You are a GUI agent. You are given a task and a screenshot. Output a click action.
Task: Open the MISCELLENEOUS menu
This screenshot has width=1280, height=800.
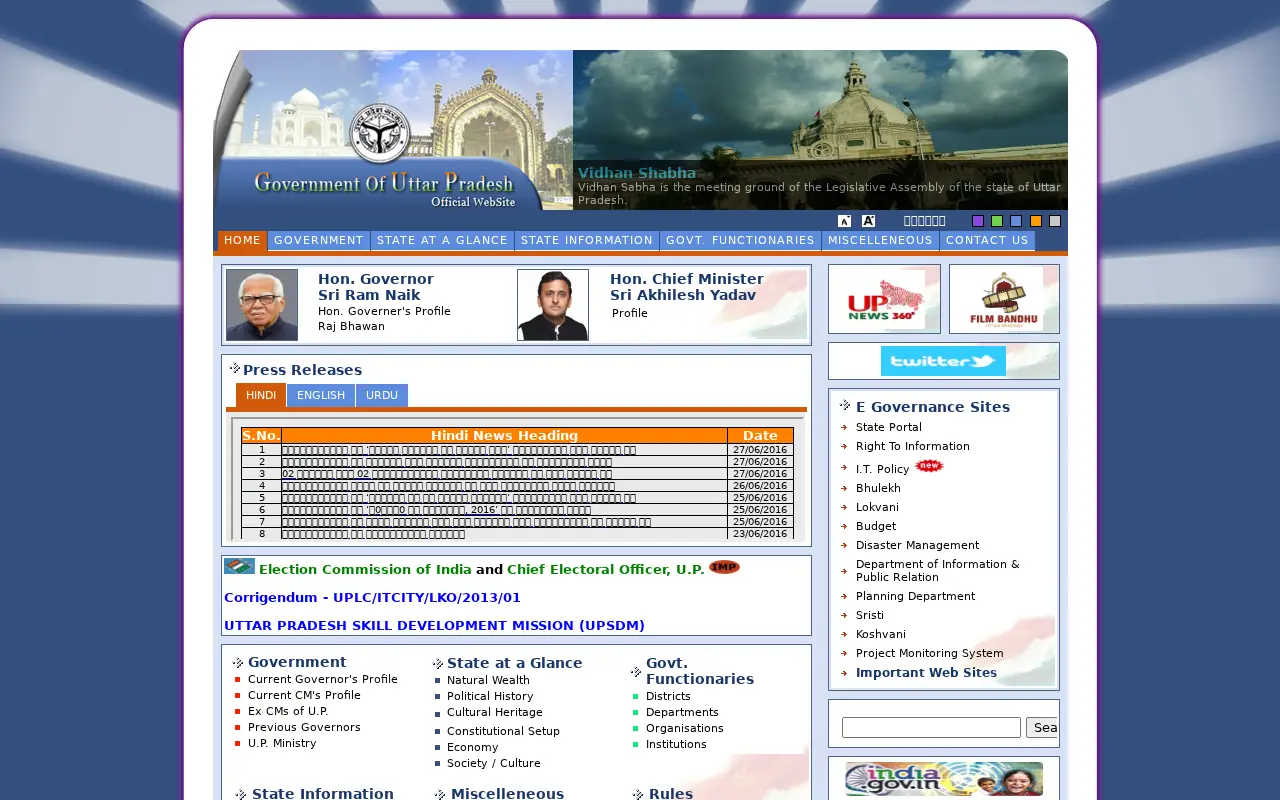tap(880, 241)
